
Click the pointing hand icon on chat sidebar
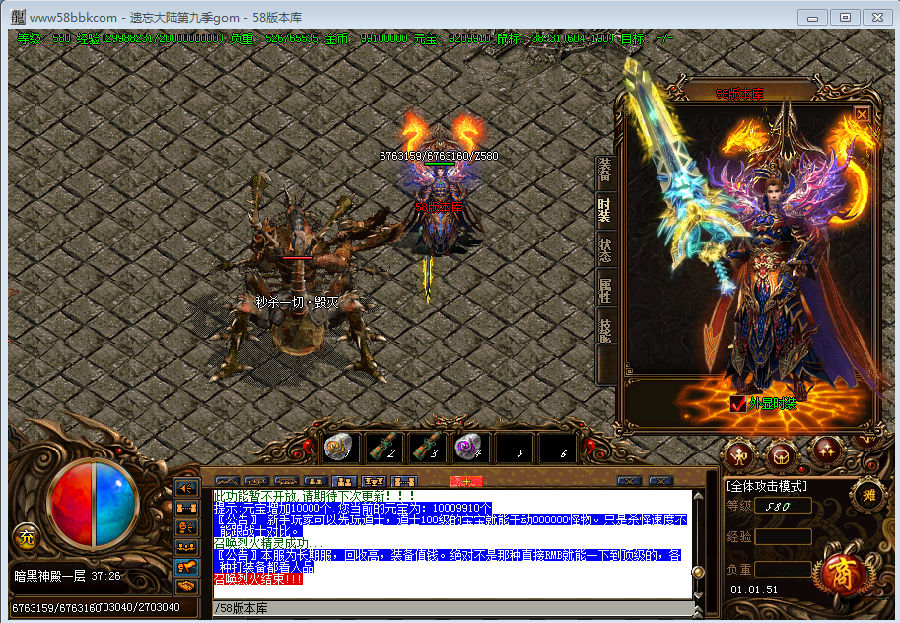pos(187,567)
